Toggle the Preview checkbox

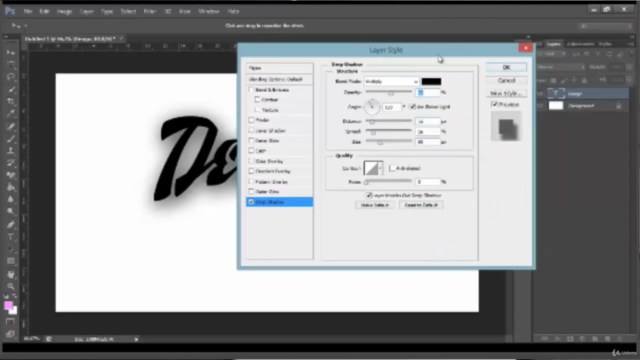pyautogui.click(x=495, y=104)
